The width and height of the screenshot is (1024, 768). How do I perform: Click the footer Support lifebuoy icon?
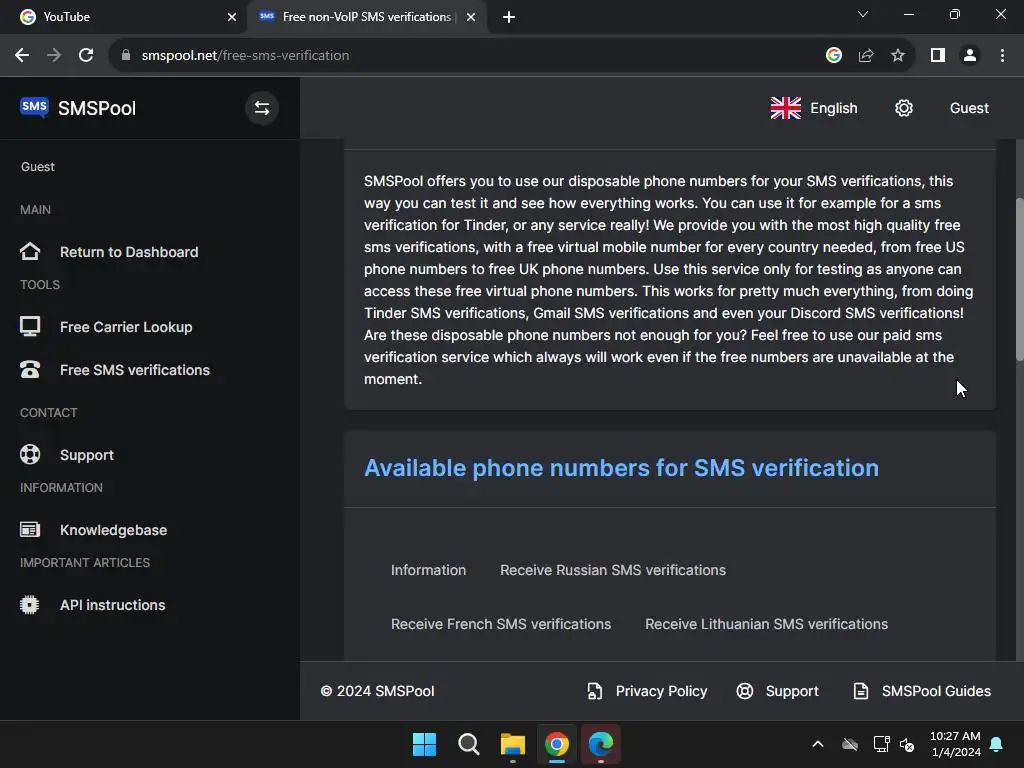(745, 691)
